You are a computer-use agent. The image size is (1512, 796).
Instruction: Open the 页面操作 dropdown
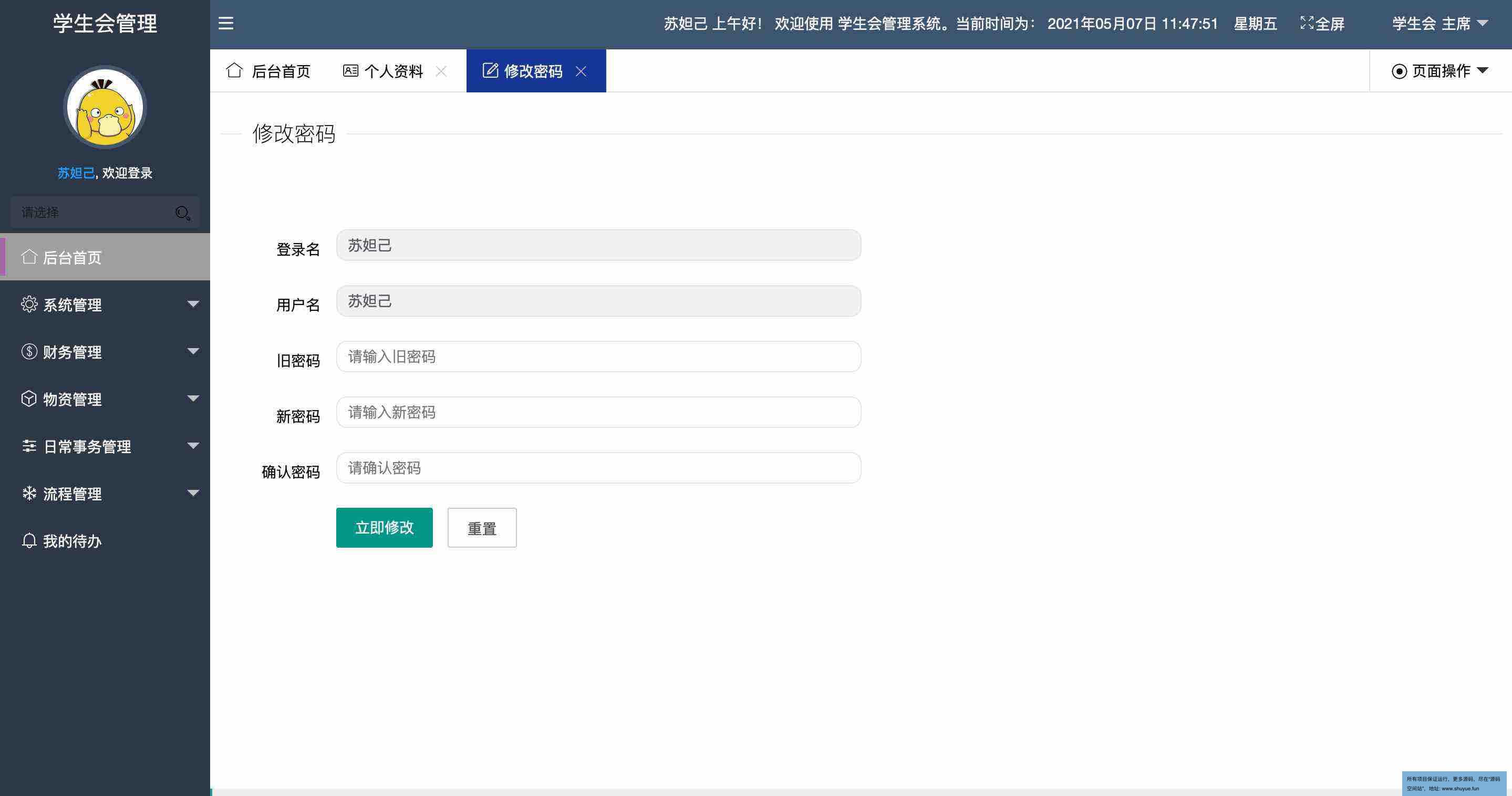pyautogui.click(x=1440, y=71)
